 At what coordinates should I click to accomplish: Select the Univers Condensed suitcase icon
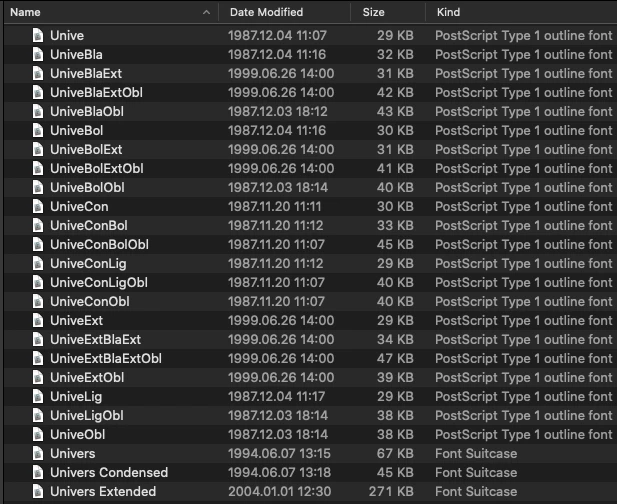[38, 473]
